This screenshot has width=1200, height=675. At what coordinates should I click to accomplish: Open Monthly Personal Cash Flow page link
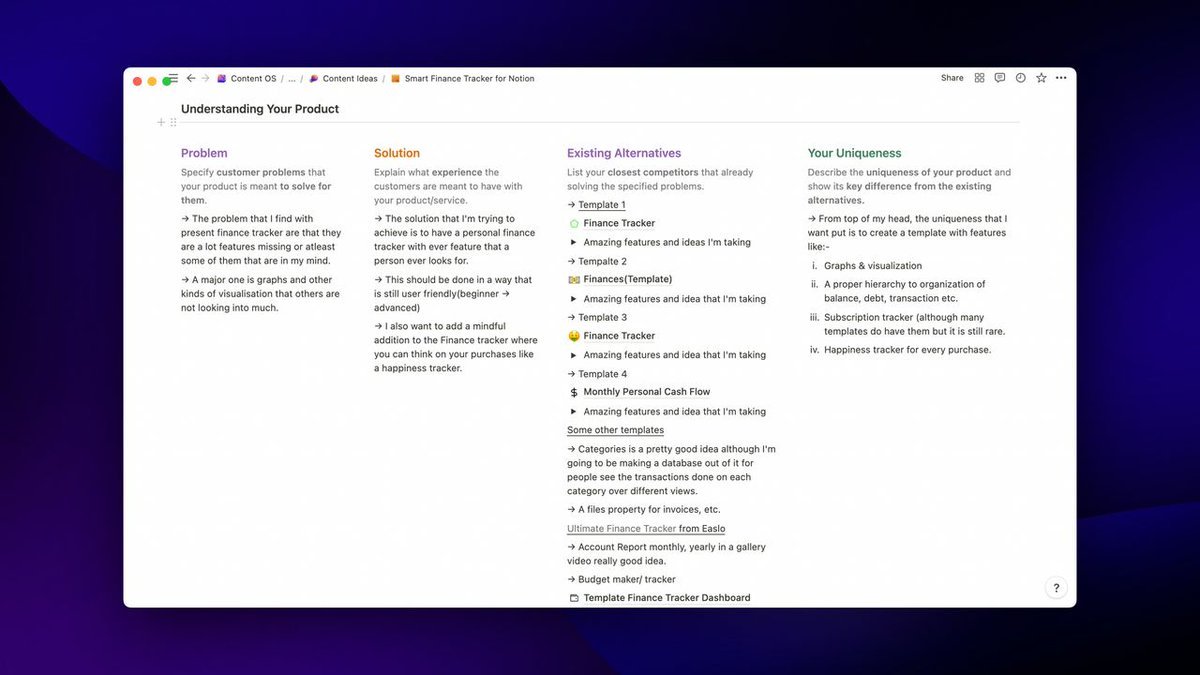(647, 392)
